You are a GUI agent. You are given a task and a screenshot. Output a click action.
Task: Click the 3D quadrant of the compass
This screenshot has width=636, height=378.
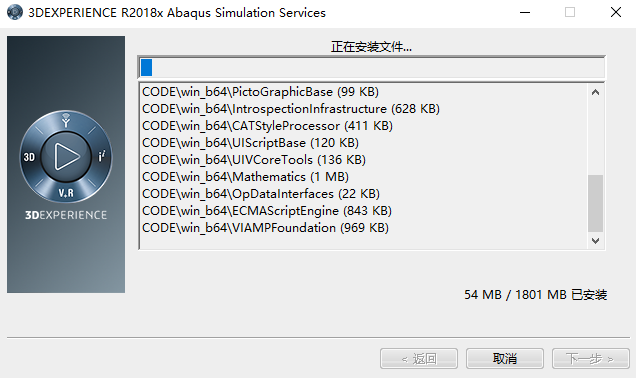[29, 157]
